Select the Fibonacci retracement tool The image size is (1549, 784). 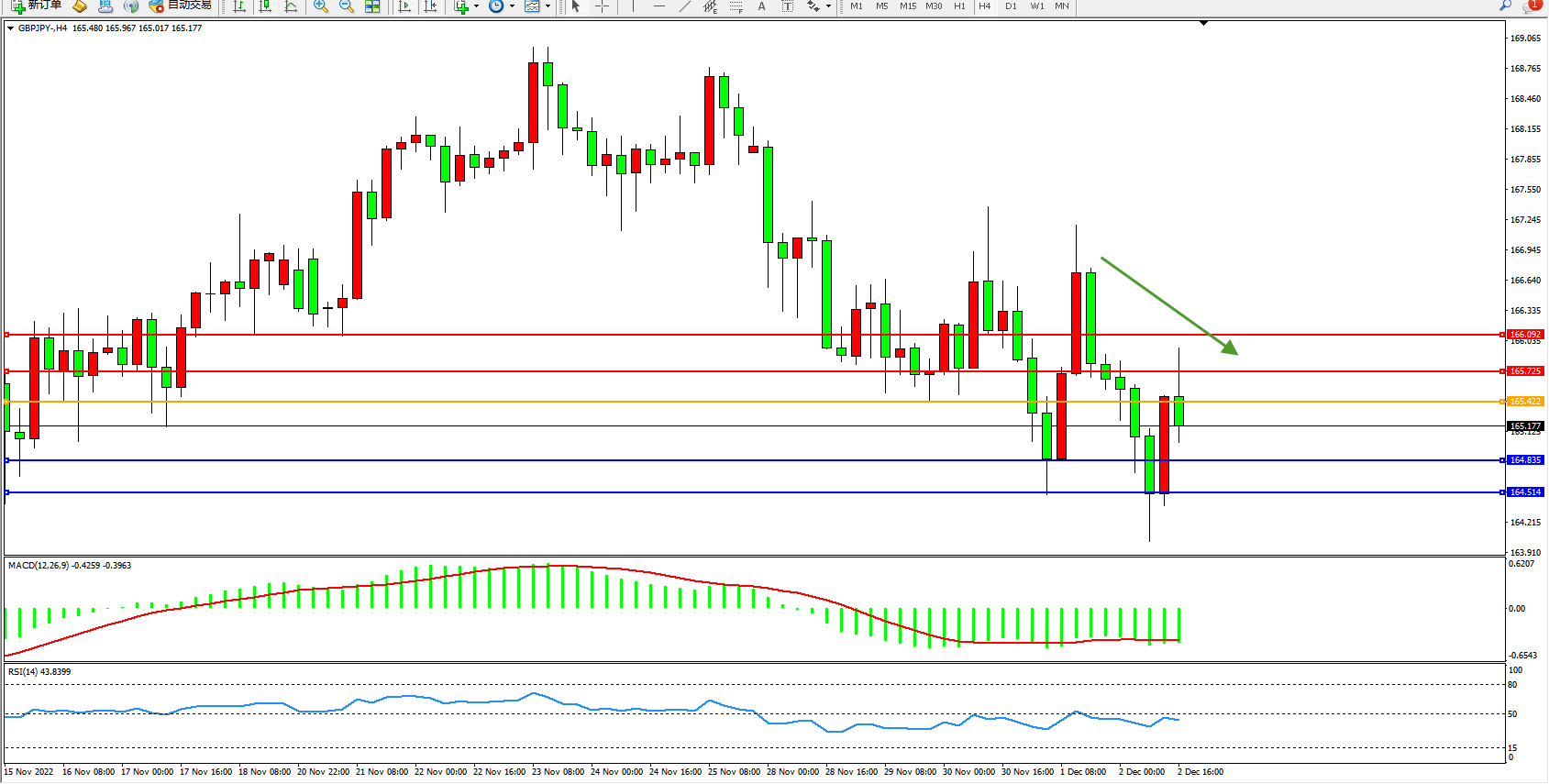click(x=736, y=6)
